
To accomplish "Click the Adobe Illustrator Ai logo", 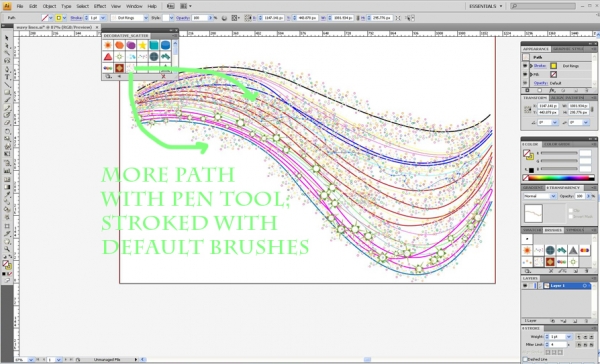I will click(7, 6).
